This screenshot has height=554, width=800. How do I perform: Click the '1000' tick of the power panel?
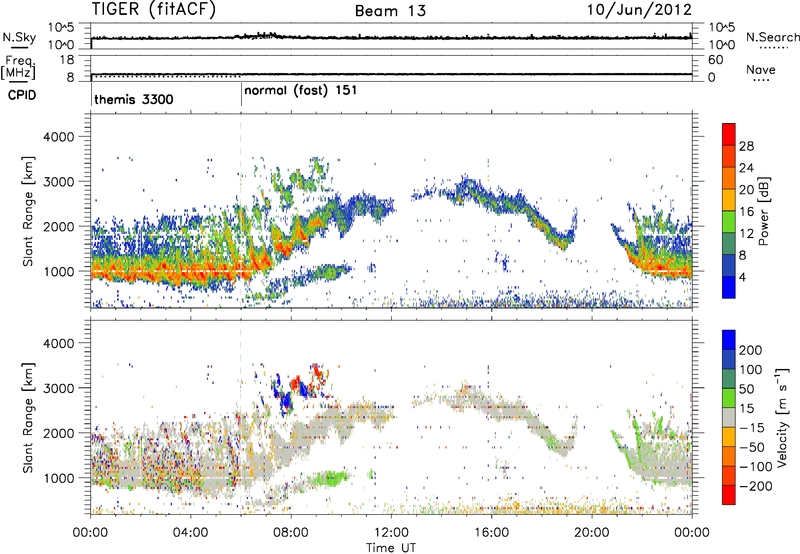(x=58, y=271)
